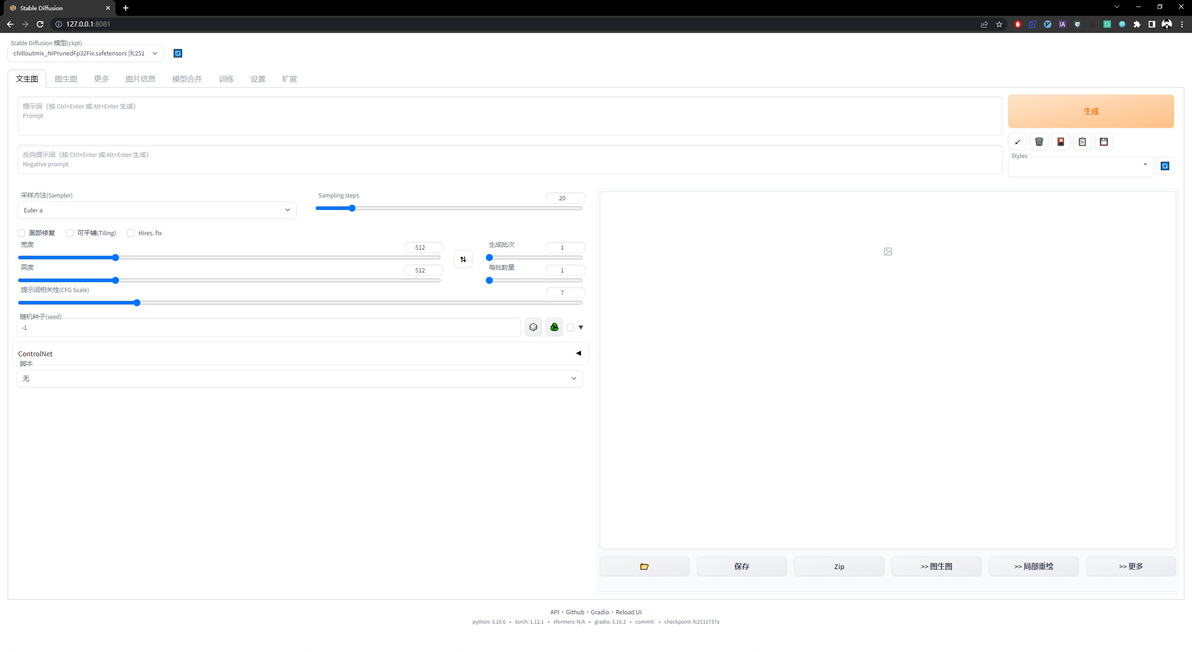Share this page from address bar
1192x652 pixels.
pyautogui.click(x=984, y=24)
